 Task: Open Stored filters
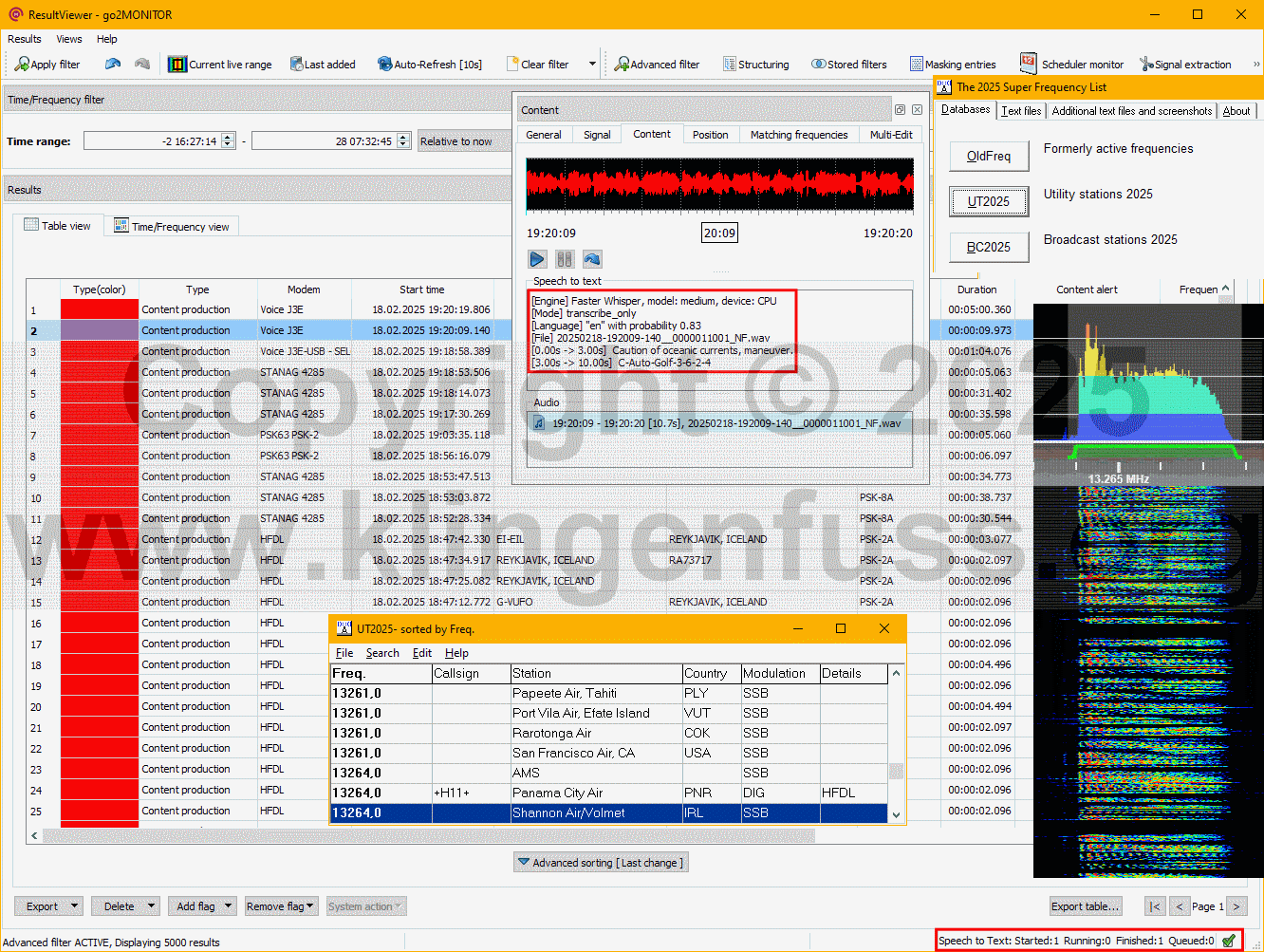point(849,65)
